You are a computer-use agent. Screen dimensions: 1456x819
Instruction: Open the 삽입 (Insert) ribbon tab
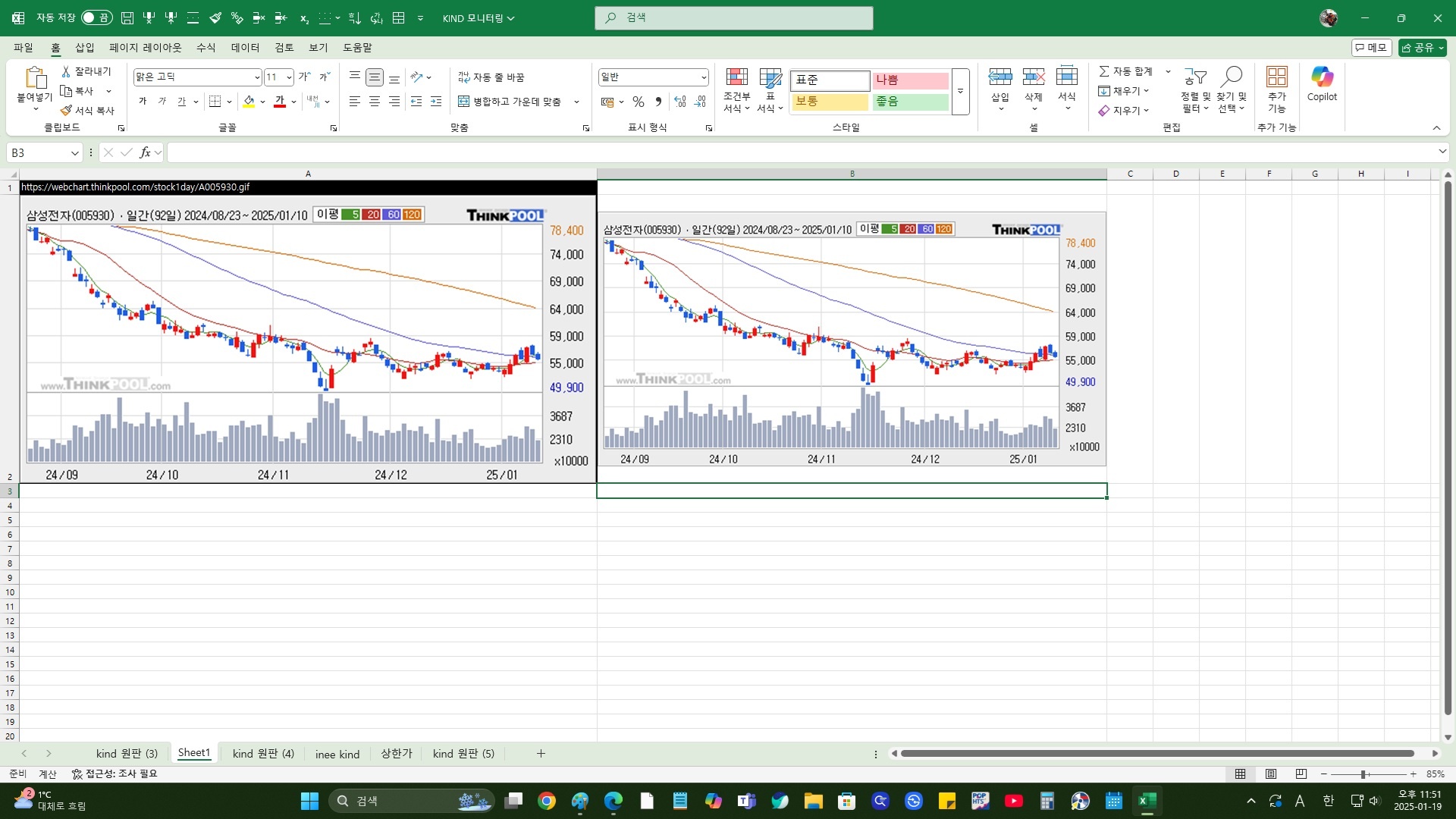point(85,48)
